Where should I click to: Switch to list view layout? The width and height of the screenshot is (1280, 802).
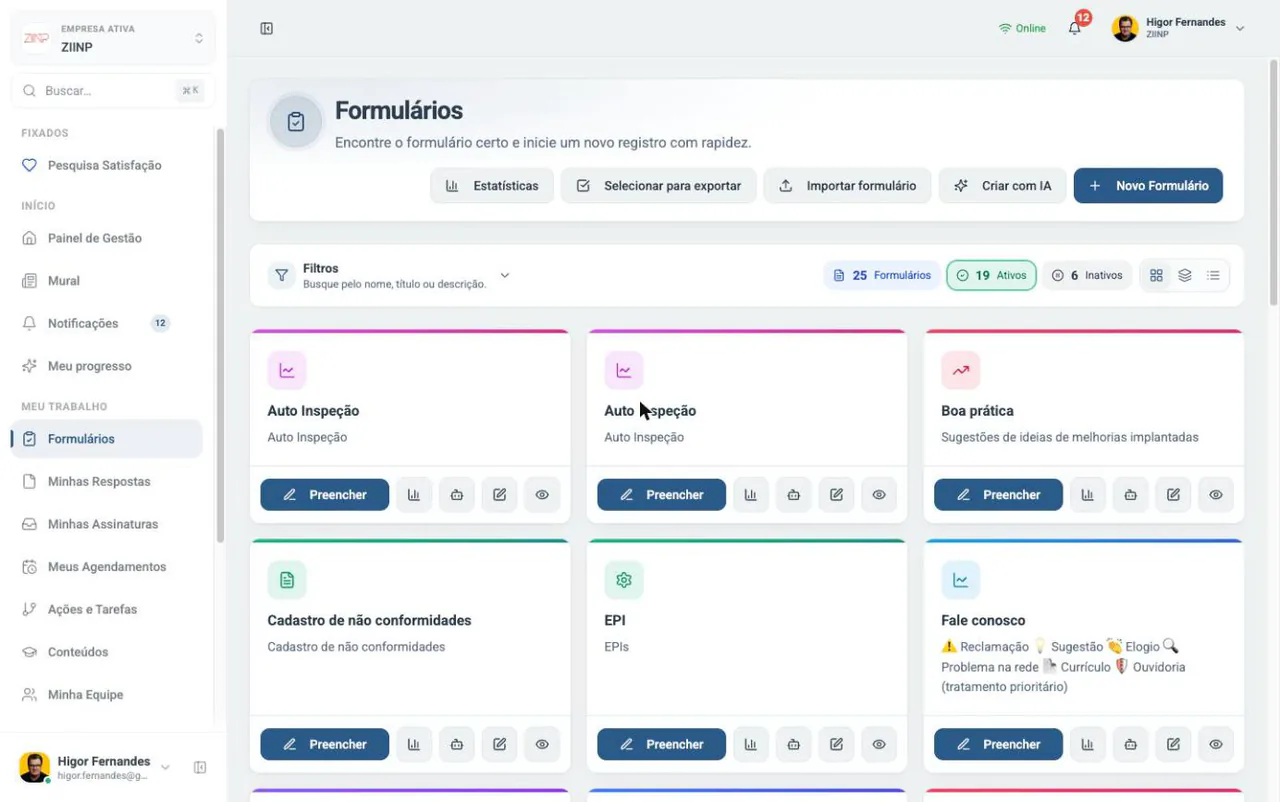pos(1213,275)
